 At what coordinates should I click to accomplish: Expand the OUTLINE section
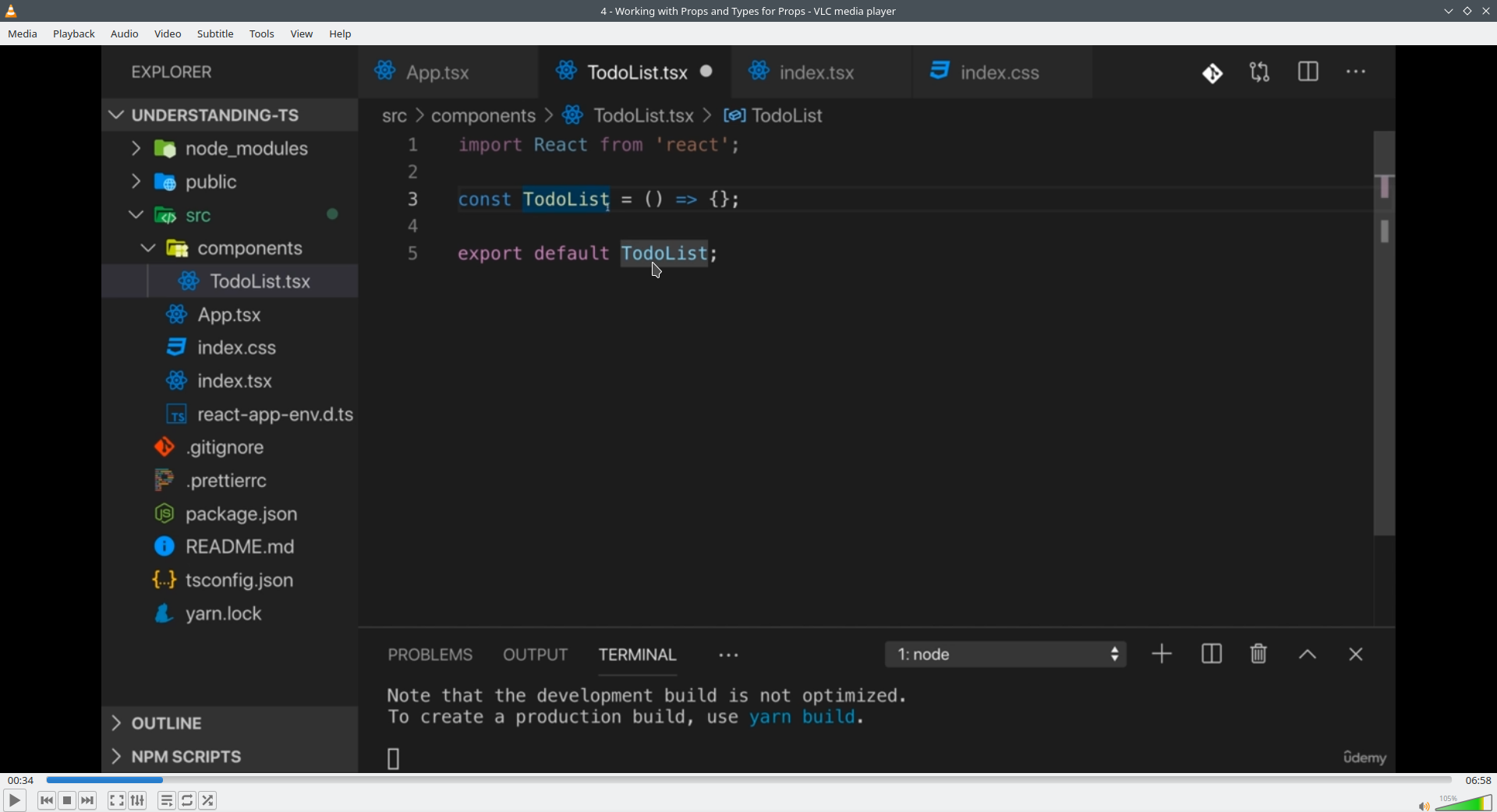point(229,723)
